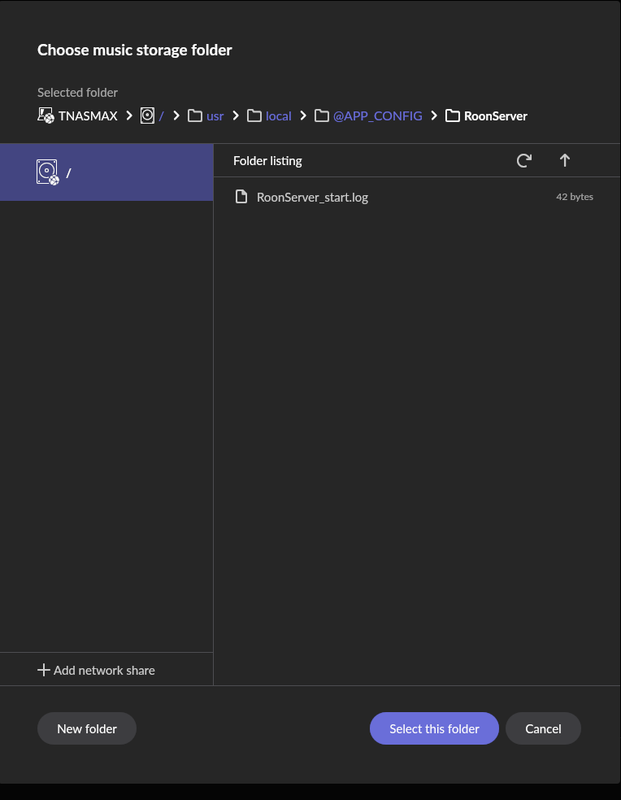Viewport: 621px width, 800px height.
Task: Click chevron after TNASMAX in breadcrumb
Action: 129,116
